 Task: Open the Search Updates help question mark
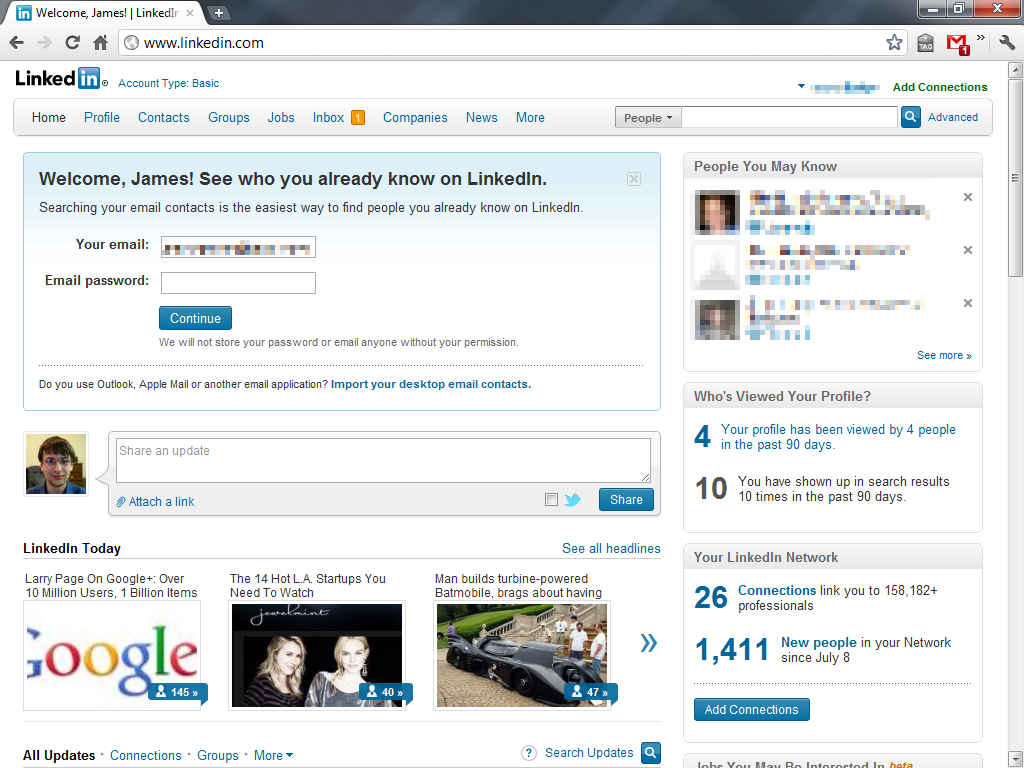pyautogui.click(x=529, y=753)
